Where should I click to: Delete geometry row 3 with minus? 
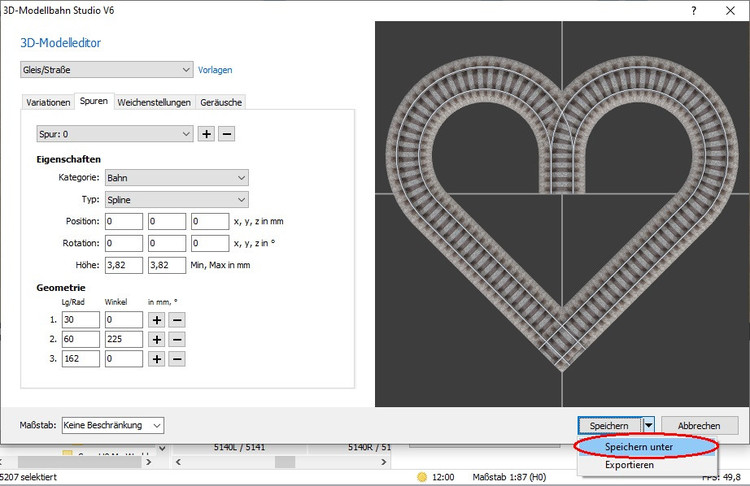176,359
